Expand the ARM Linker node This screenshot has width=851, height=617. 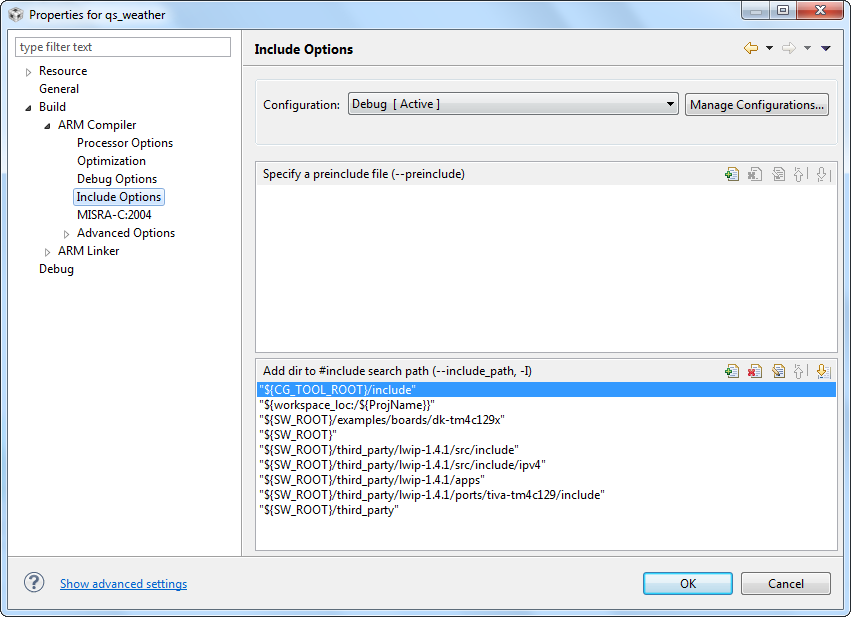(48, 251)
